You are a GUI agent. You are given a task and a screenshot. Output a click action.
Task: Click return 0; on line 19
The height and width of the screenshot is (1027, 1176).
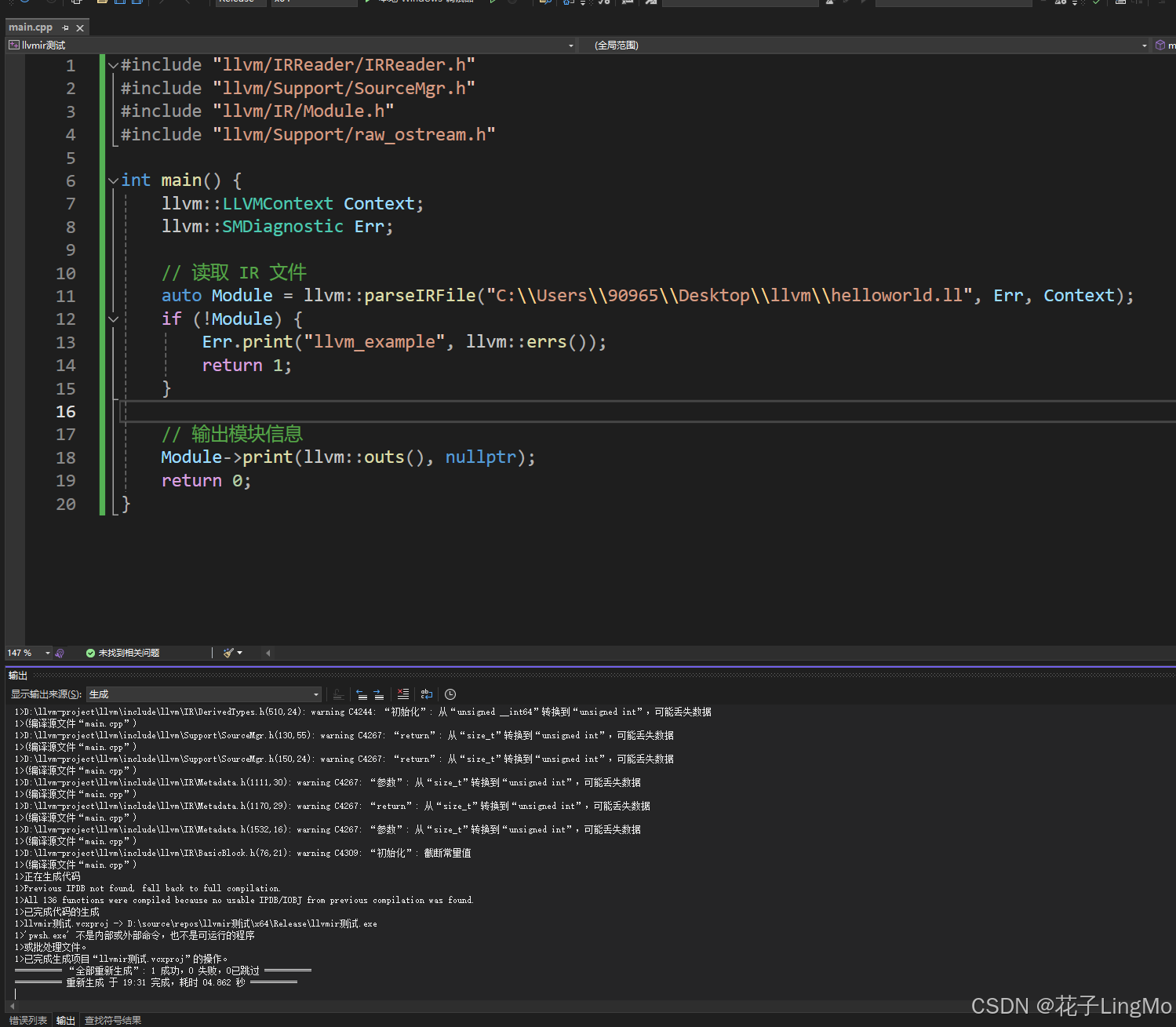click(206, 481)
